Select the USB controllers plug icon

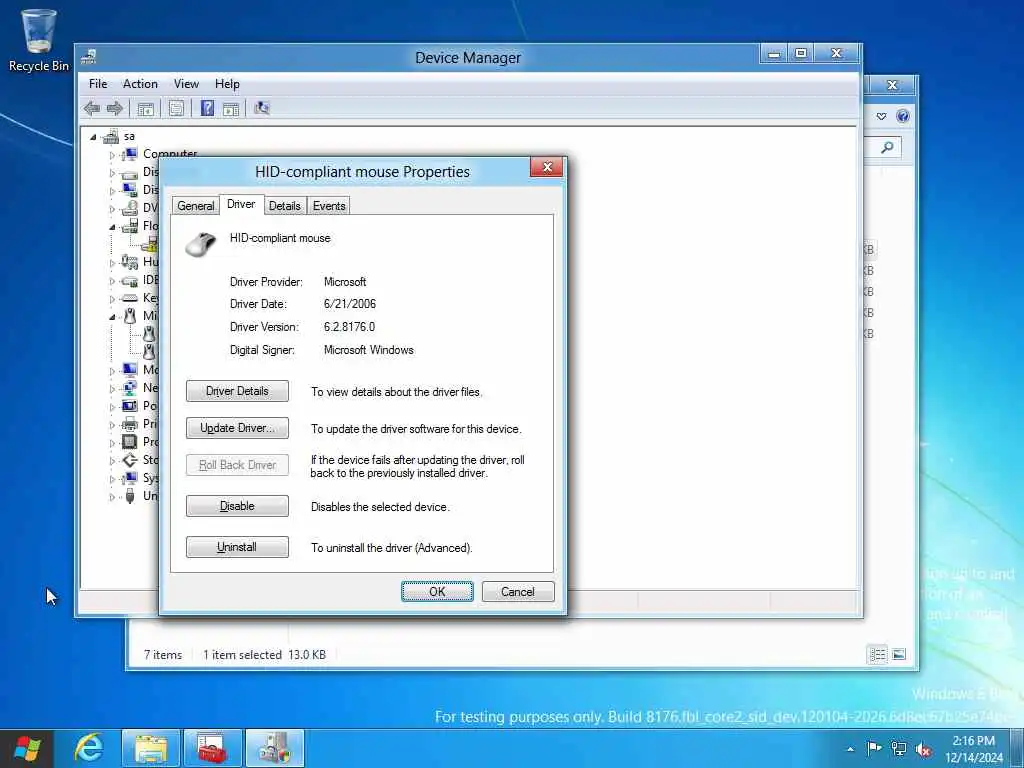point(129,496)
